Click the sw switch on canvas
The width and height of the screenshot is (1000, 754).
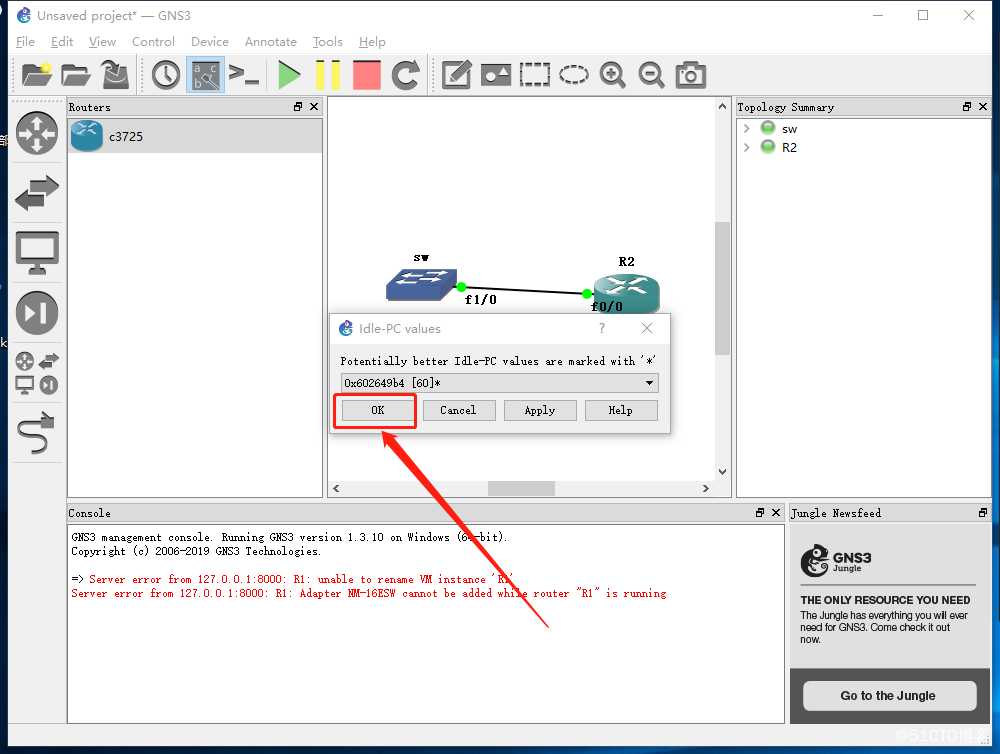tap(421, 285)
